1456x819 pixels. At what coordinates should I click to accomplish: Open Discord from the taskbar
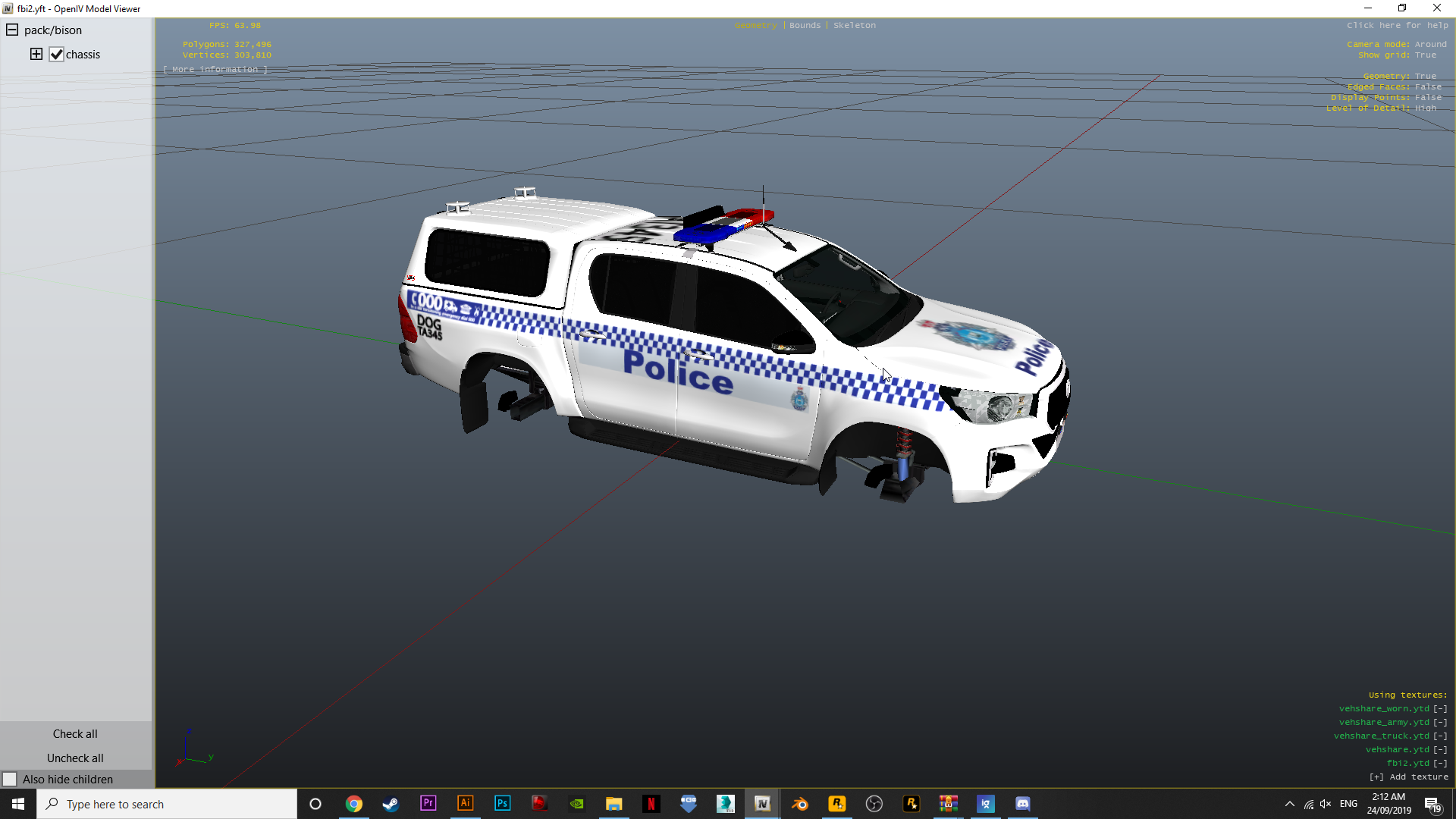1022,804
